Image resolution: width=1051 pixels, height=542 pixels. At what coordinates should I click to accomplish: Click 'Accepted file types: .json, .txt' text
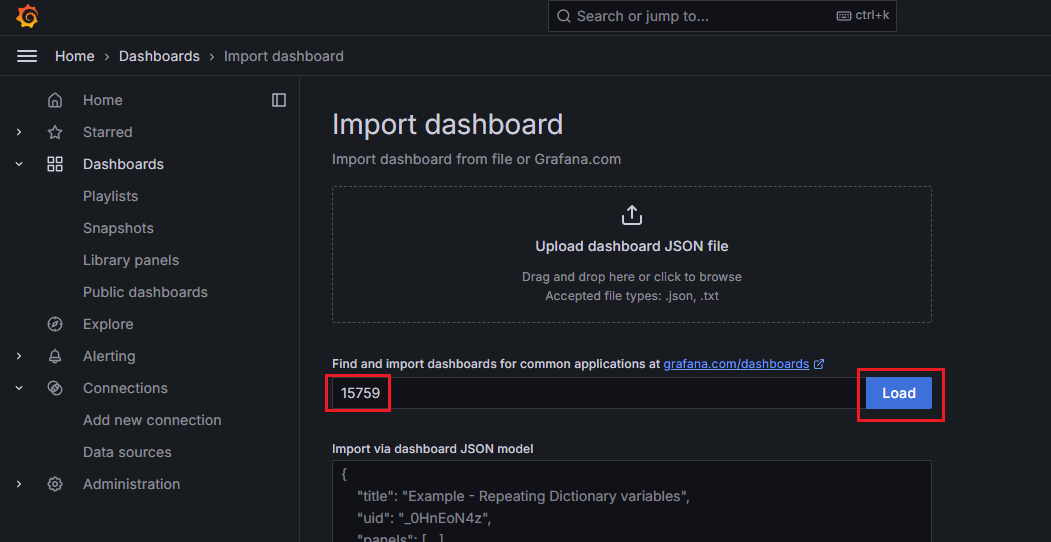(x=632, y=295)
